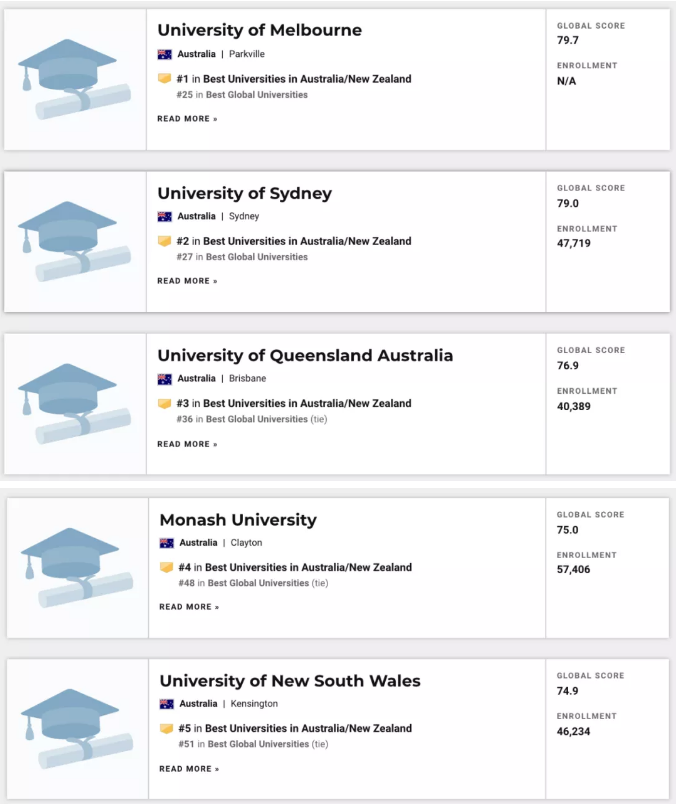Click the badge icon beside Sydney's #2 ranking
678x804 pixels.
pos(165,241)
